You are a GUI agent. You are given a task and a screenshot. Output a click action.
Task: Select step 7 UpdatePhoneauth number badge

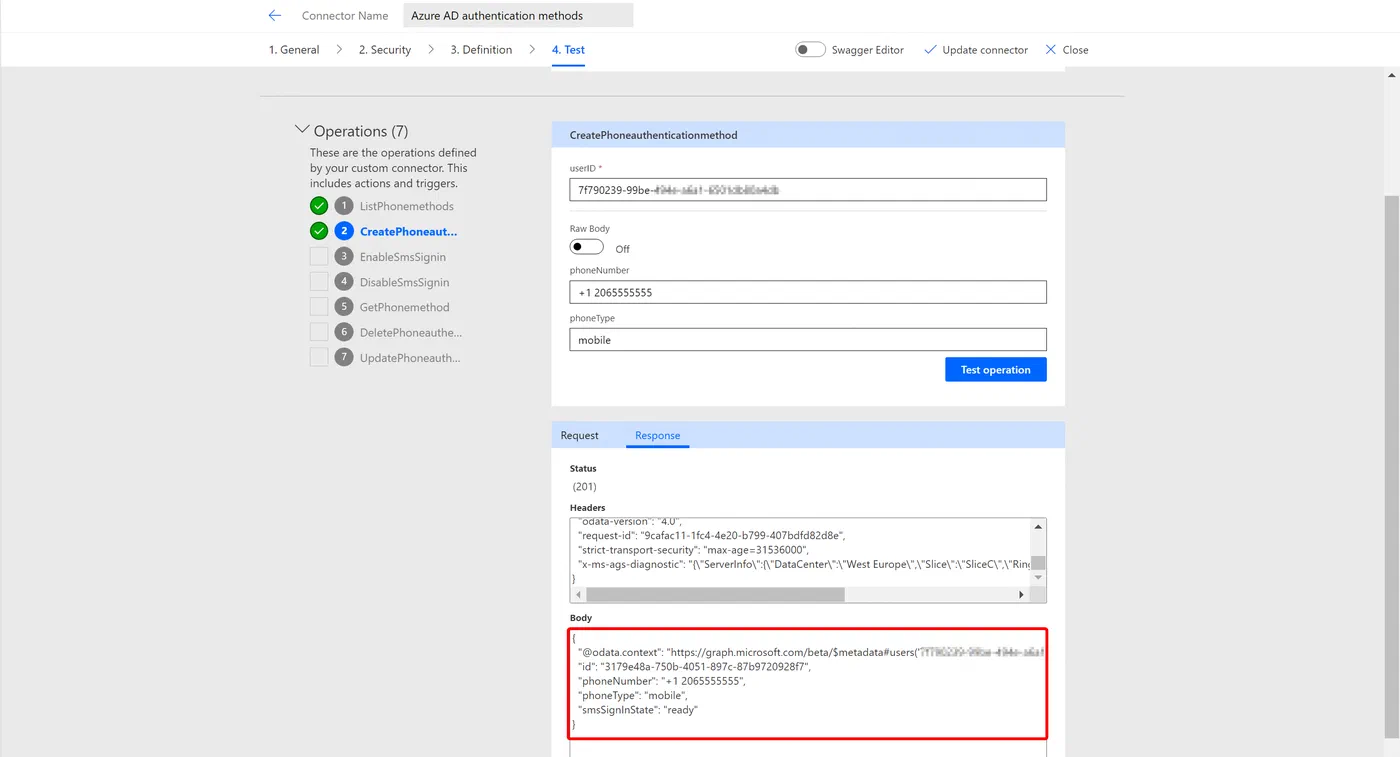(344, 357)
